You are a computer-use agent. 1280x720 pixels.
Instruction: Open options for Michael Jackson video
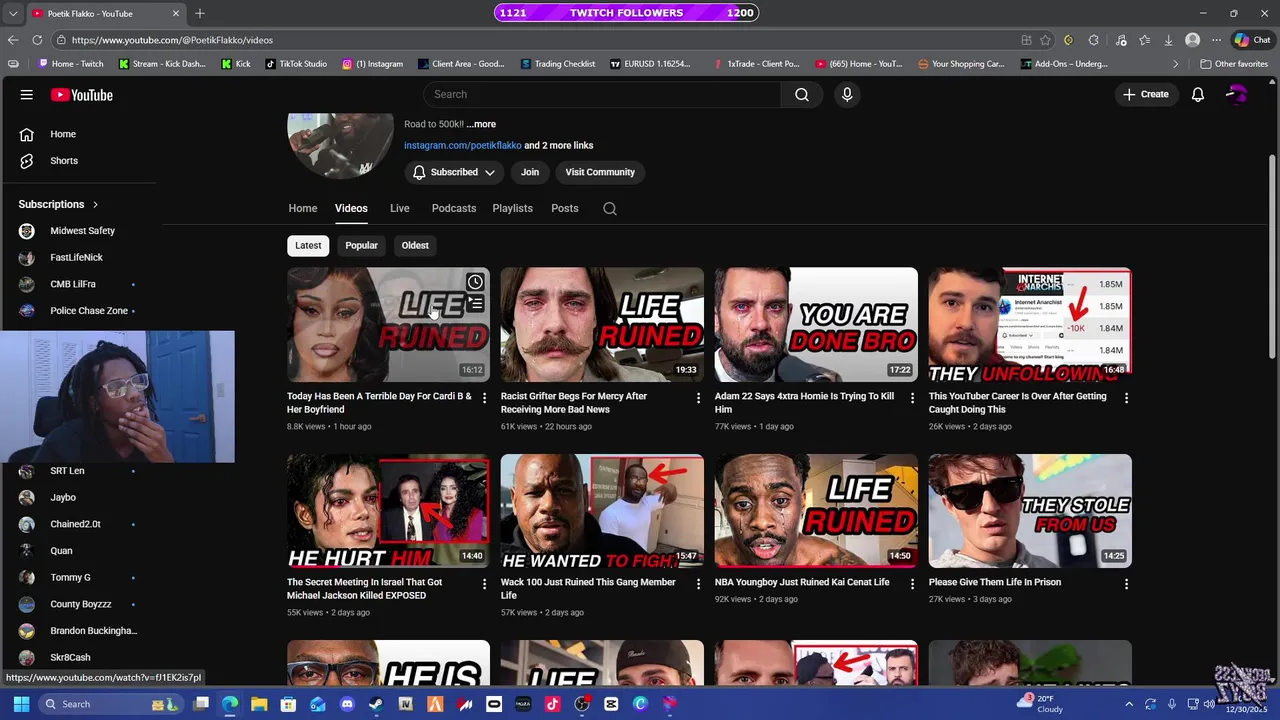point(484,584)
